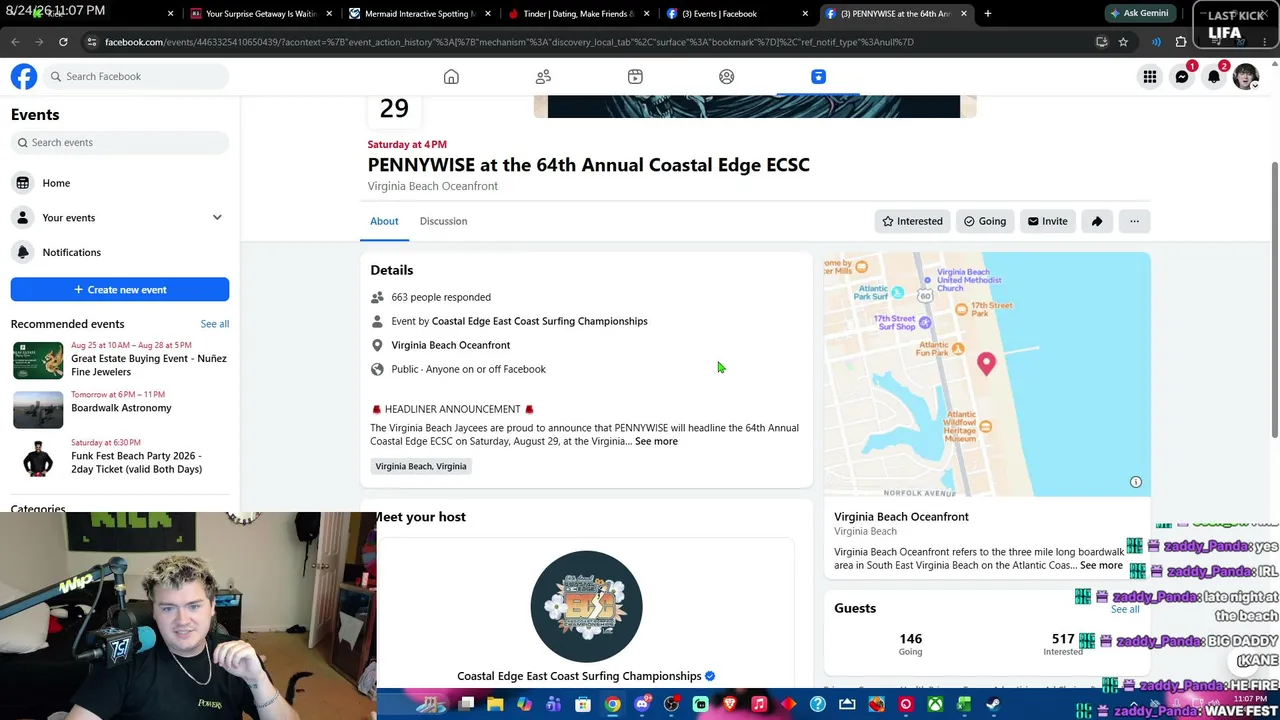Close the PENNYWISE event browser tab
The image size is (1280, 720).
pyautogui.click(x=964, y=14)
